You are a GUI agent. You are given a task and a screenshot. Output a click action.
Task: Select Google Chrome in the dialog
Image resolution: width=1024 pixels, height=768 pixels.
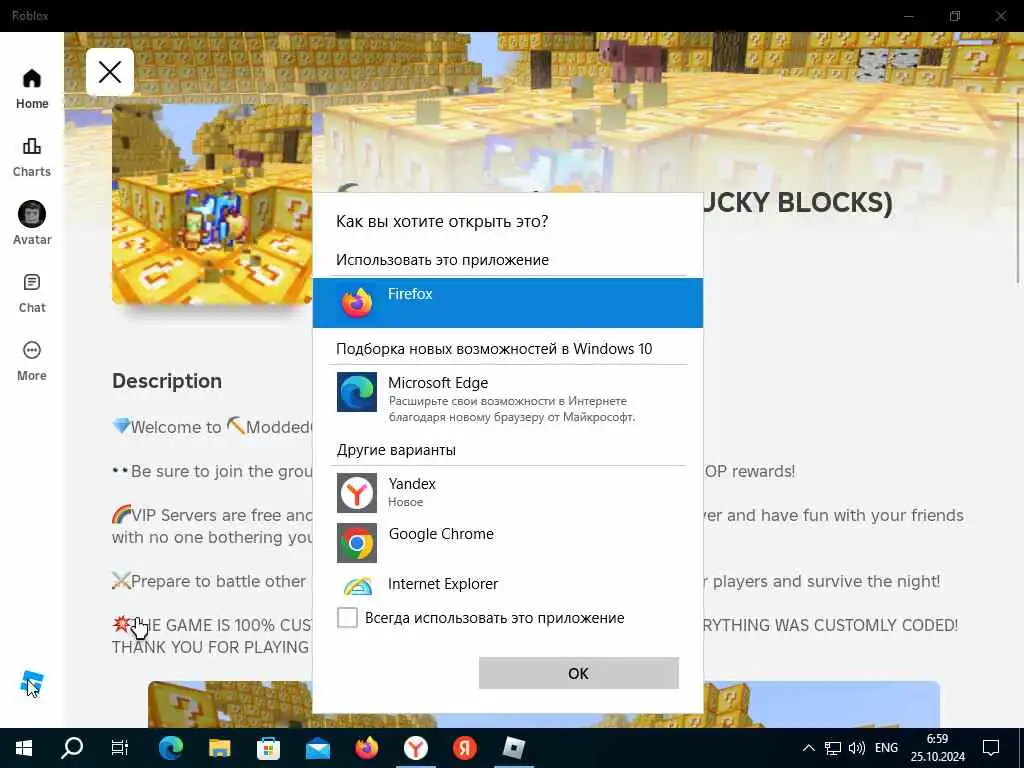507,542
